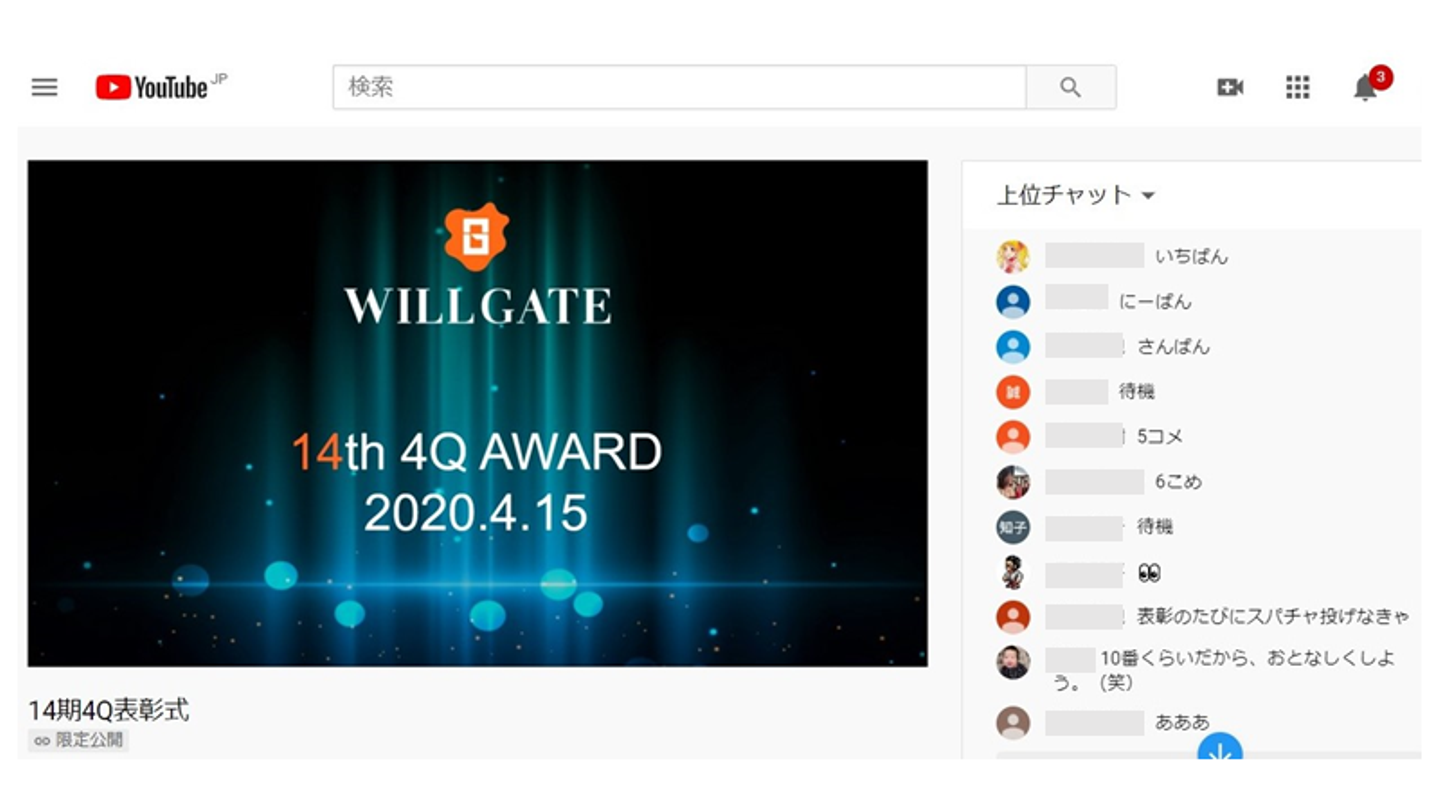Image resolution: width=1440 pixels, height=810 pixels.
Task: Click the avatar beside 10番くらいだから message
Action: coord(1013,662)
